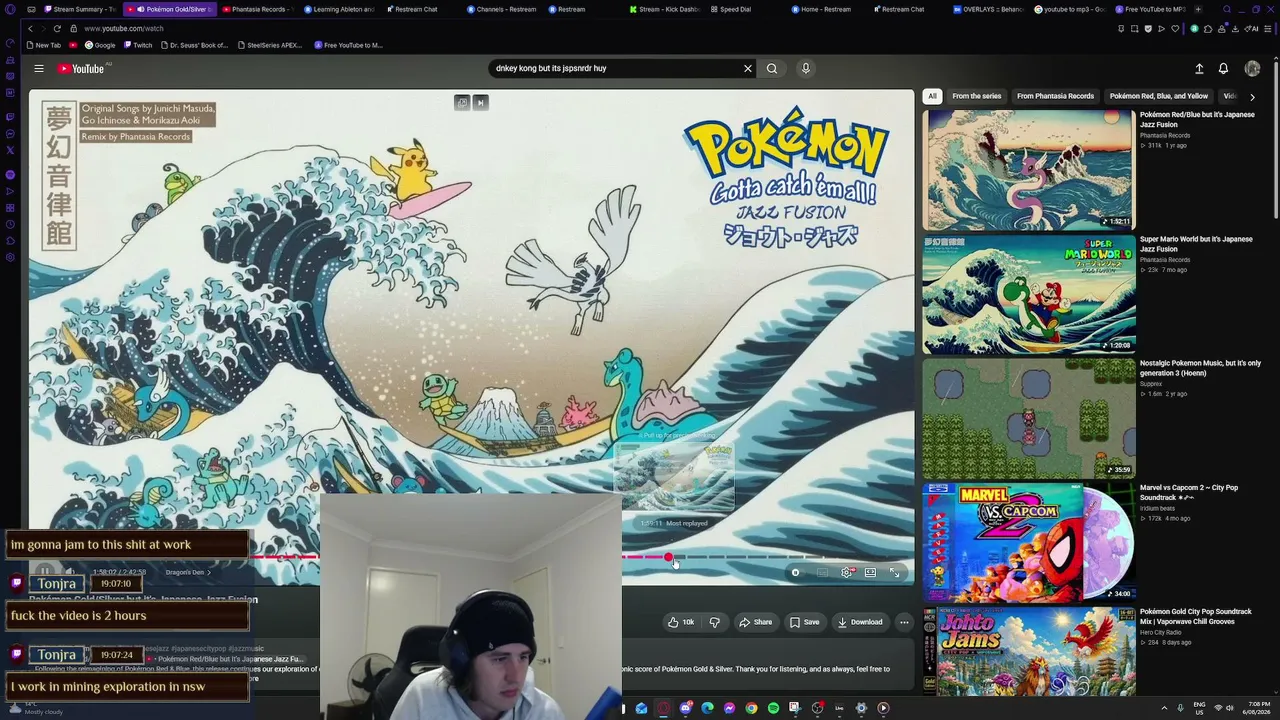The width and height of the screenshot is (1280, 720).
Task: Switch to the youtube to mp3 Google tab
Action: (x=1069, y=9)
